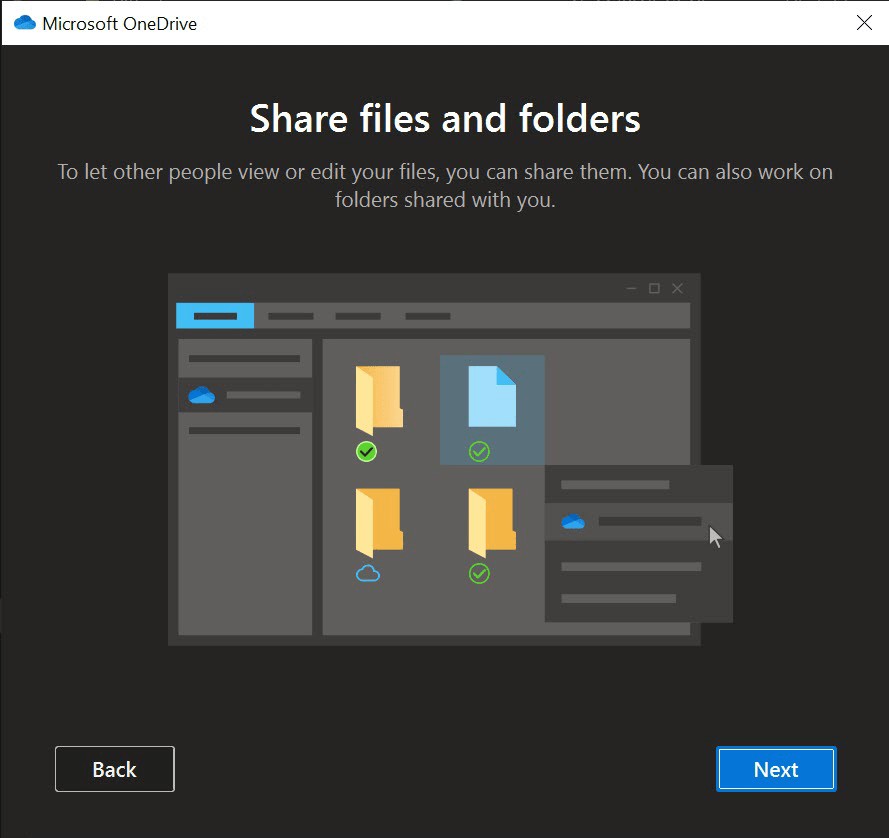Click the illustrated window's small X icon
The width and height of the screenshot is (889, 838).
(677, 288)
